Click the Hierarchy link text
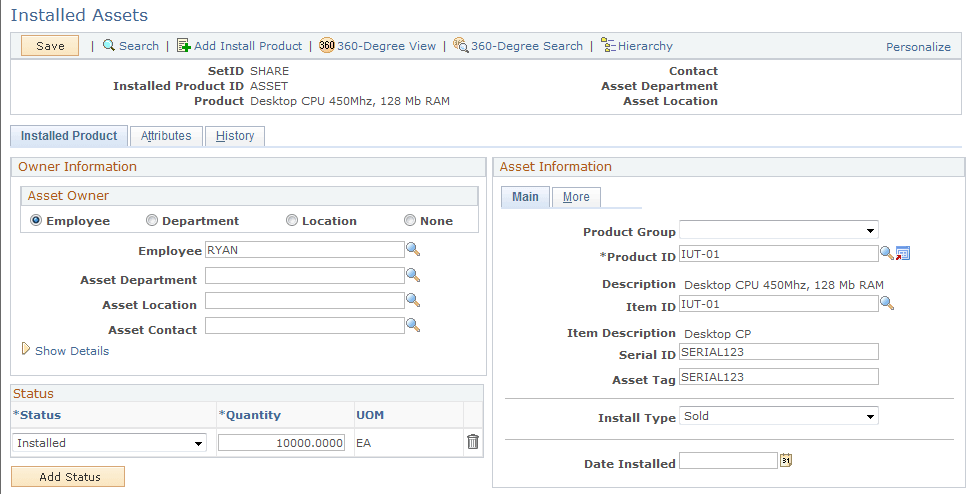Screen dimensions: 976x494 pyautogui.click(x=645, y=46)
